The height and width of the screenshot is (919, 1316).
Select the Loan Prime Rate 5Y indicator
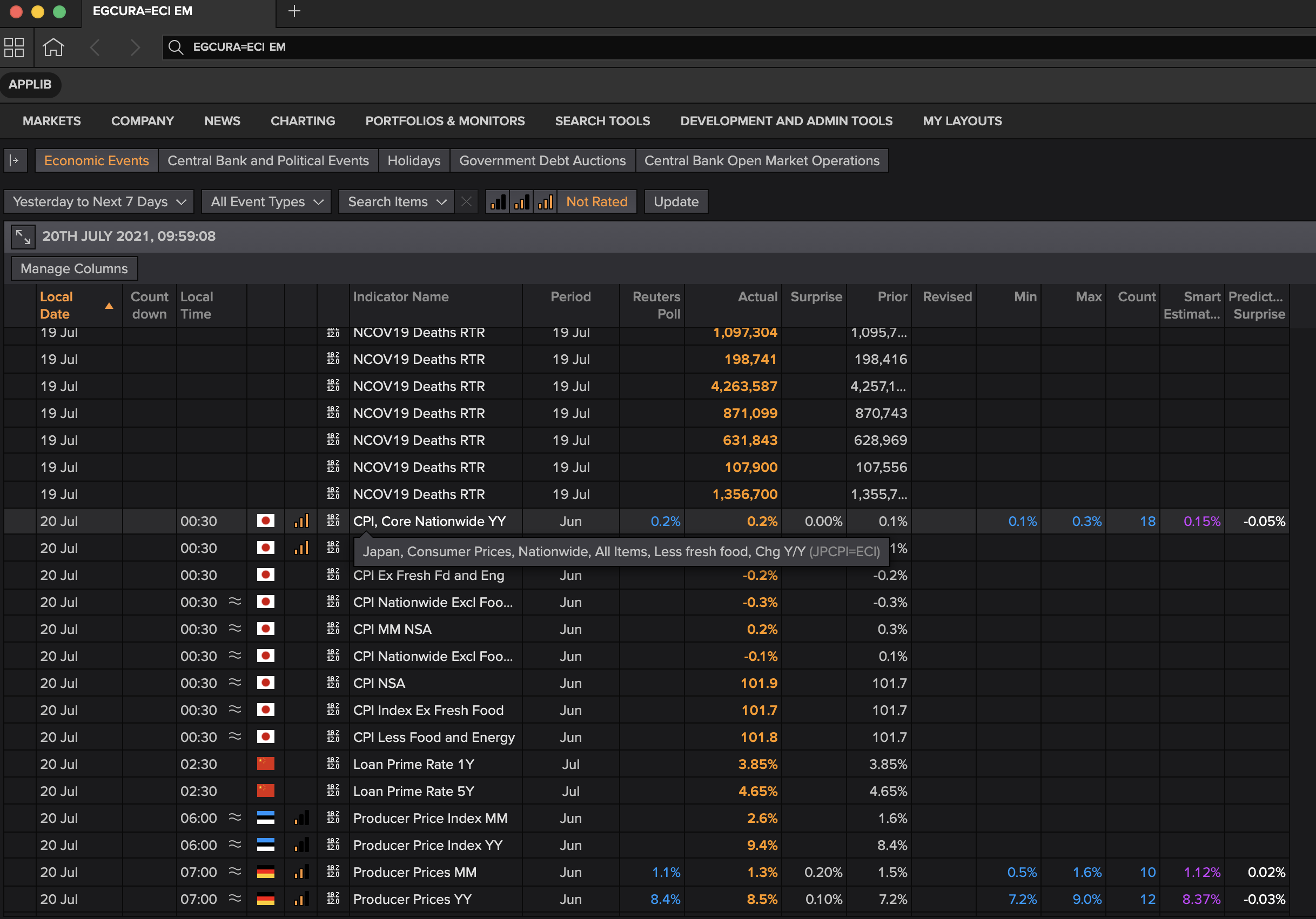click(x=414, y=790)
